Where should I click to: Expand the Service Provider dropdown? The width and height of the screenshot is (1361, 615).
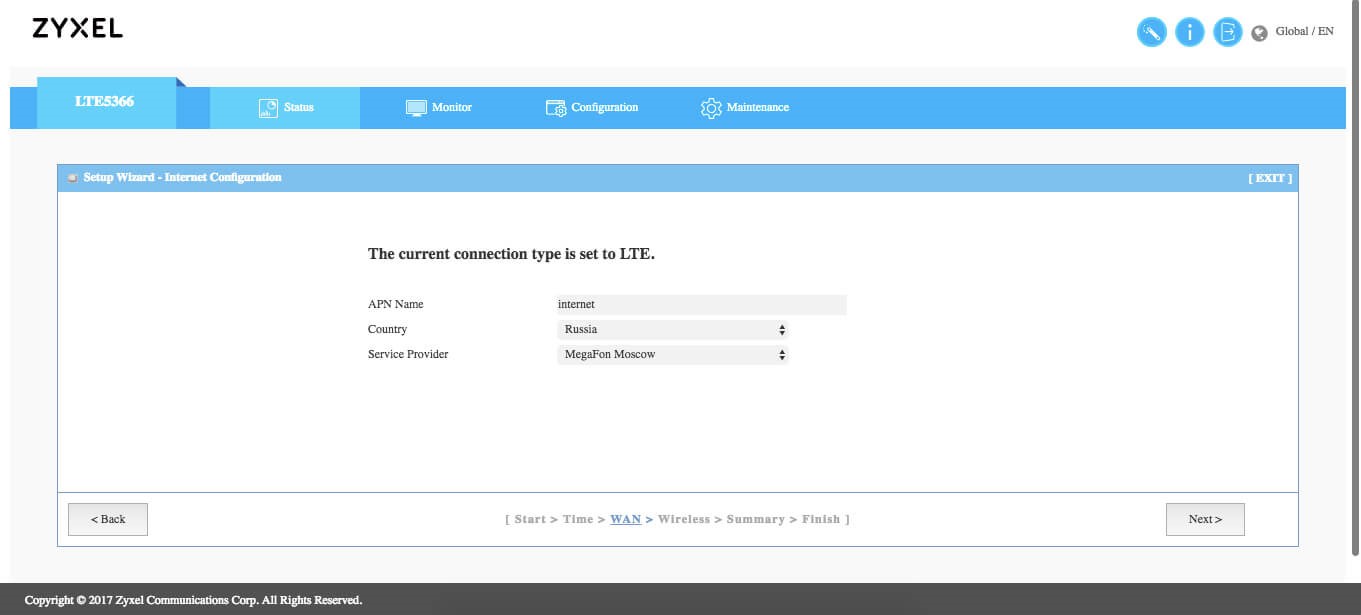672,354
